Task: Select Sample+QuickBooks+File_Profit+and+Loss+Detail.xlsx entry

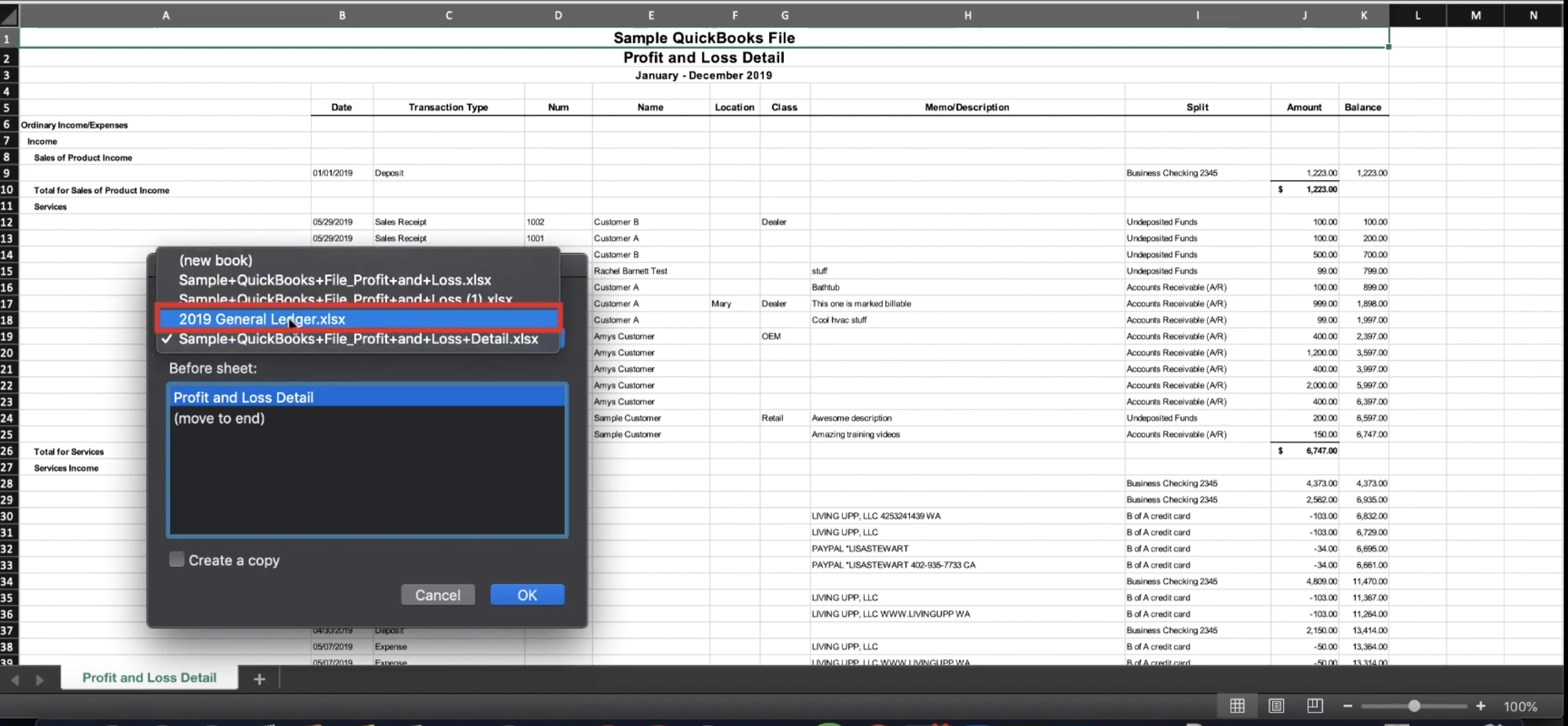Action: pos(358,339)
